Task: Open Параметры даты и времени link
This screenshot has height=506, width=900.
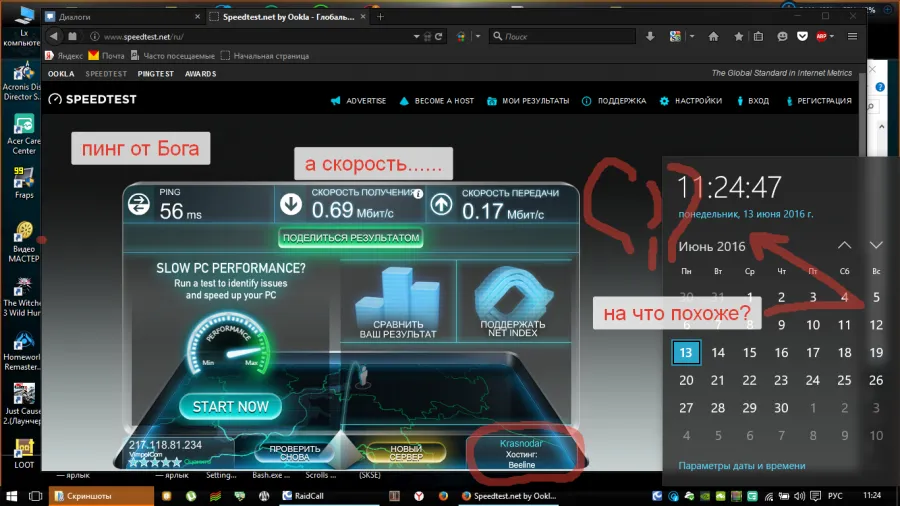Action: 742,465
